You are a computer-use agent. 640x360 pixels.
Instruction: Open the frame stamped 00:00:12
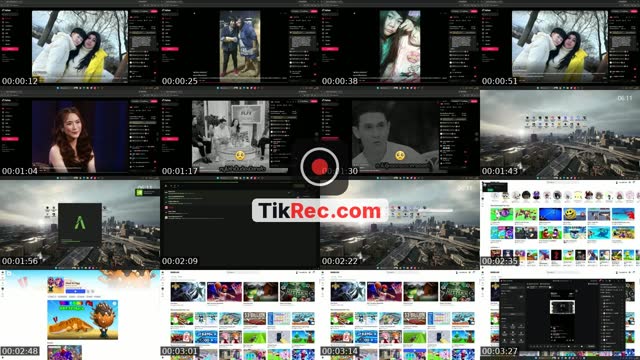(80, 45)
